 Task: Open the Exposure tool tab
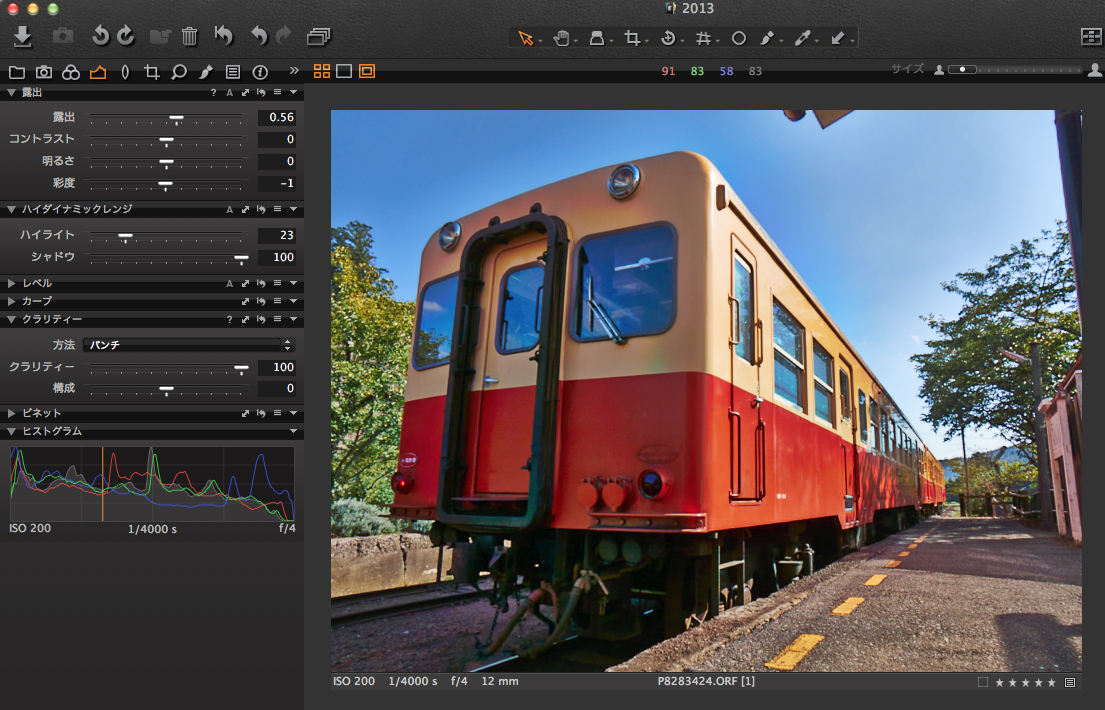[x=97, y=72]
